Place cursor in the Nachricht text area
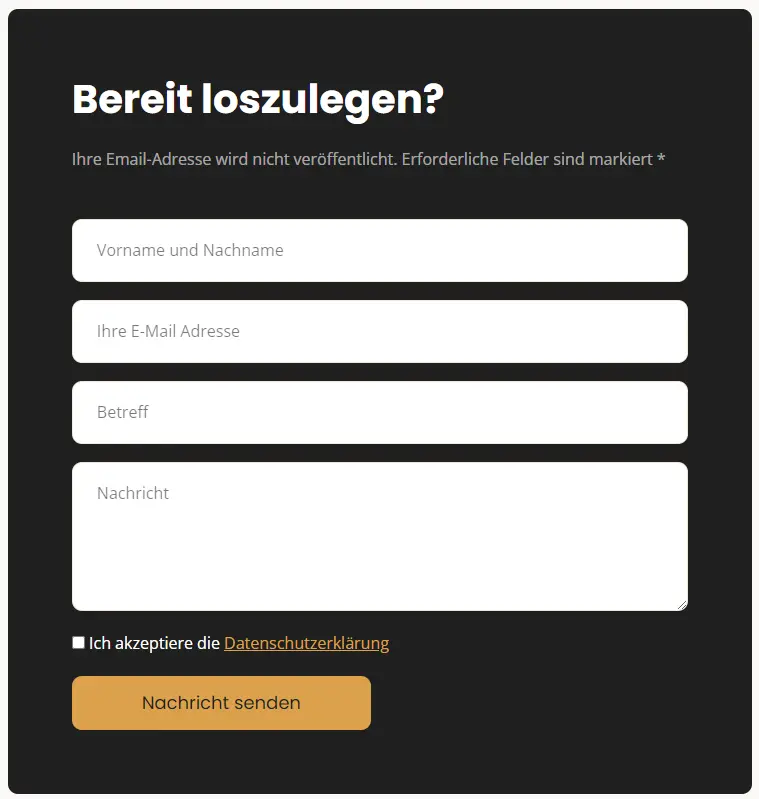This screenshot has height=799, width=759. pos(380,536)
